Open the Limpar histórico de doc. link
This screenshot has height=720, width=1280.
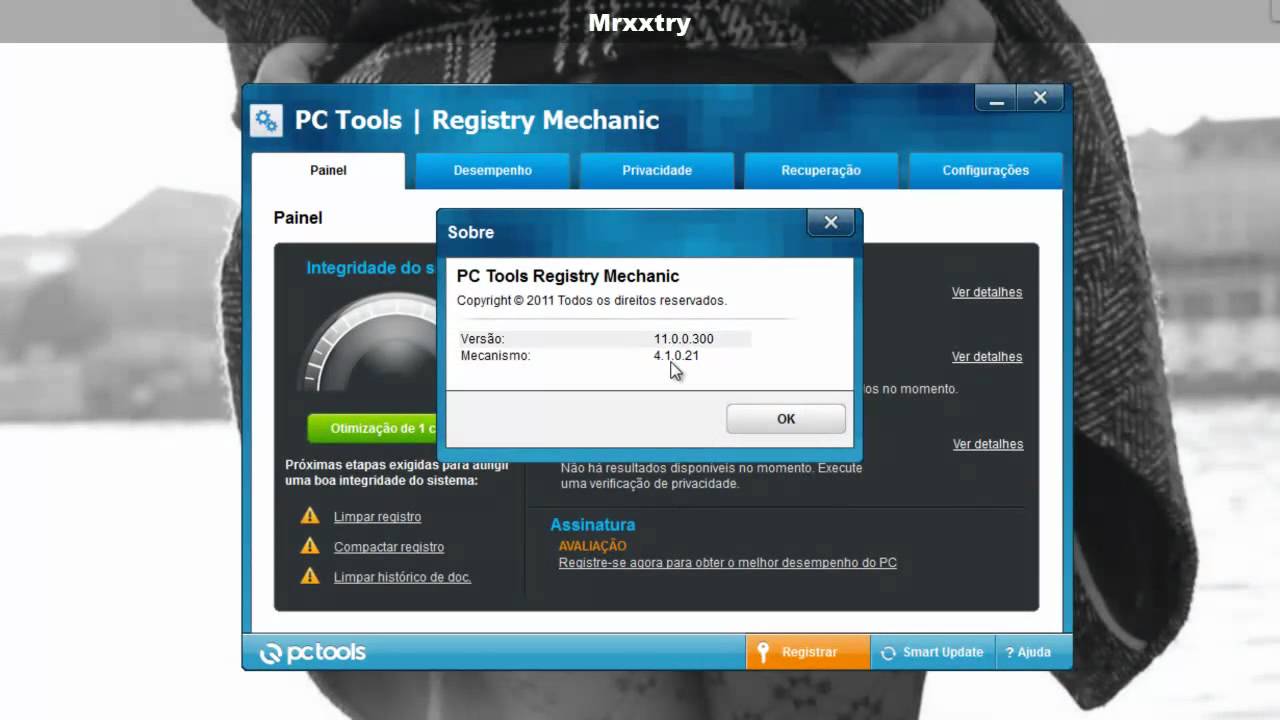(402, 577)
